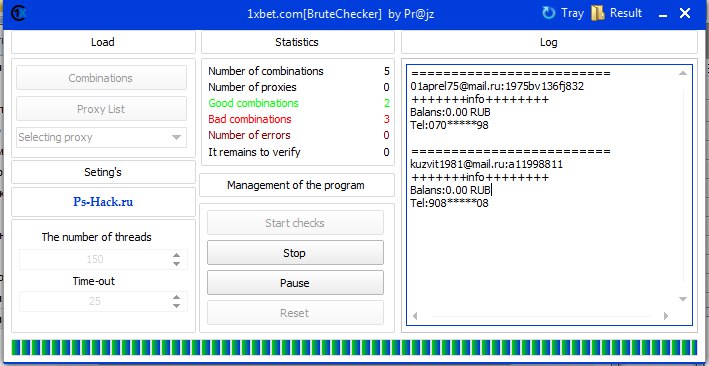Screen dimensions: 709x366
Task: Click the Seting's section header
Action: point(103,172)
